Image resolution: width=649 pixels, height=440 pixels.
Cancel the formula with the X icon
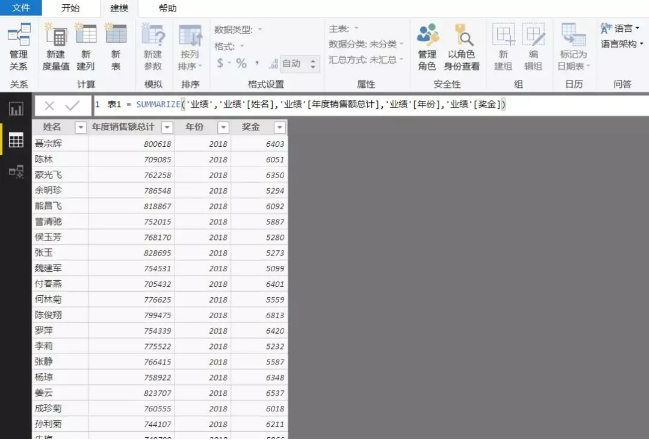pyautogui.click(x=49, y=106)
